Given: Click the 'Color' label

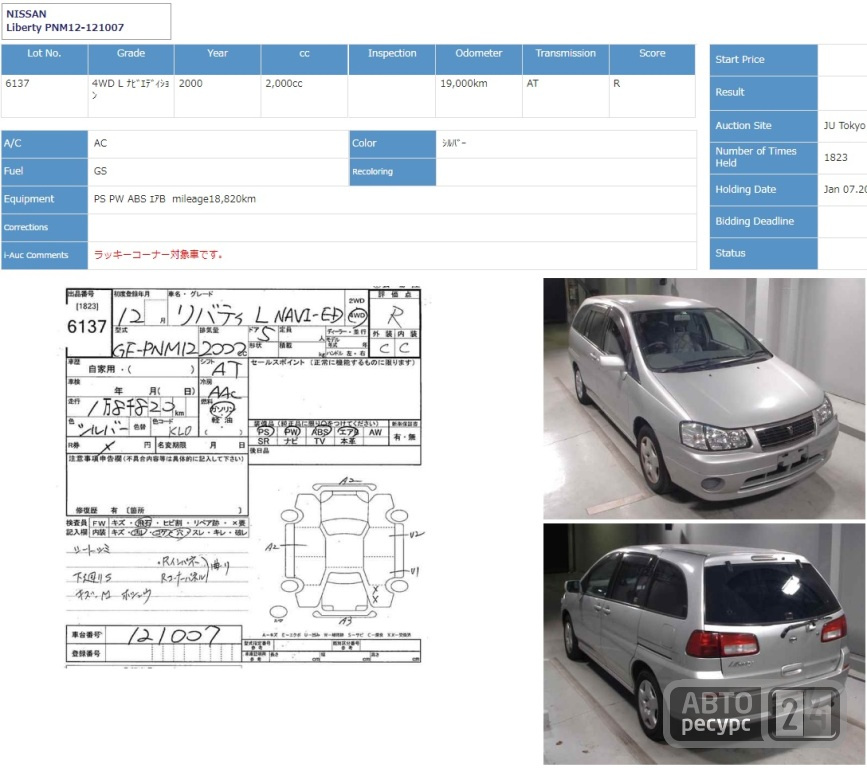Looking at the screenshot, I should (x=393, y=144).
